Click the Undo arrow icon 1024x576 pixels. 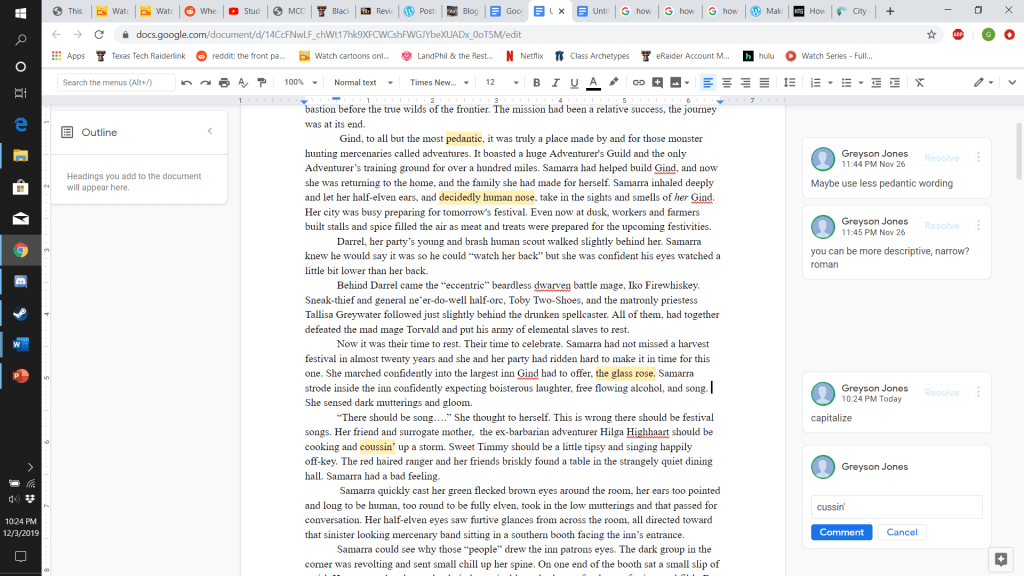click(186, 82)
